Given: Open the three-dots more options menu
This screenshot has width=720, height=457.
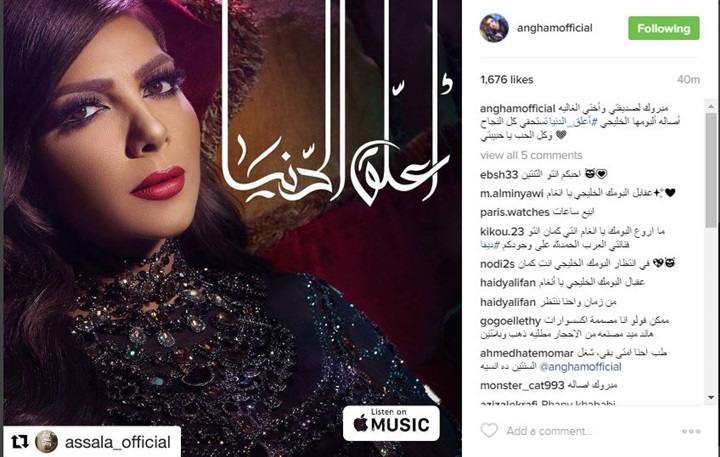Looking at the screenshot, I should click(x=691, y=431).
